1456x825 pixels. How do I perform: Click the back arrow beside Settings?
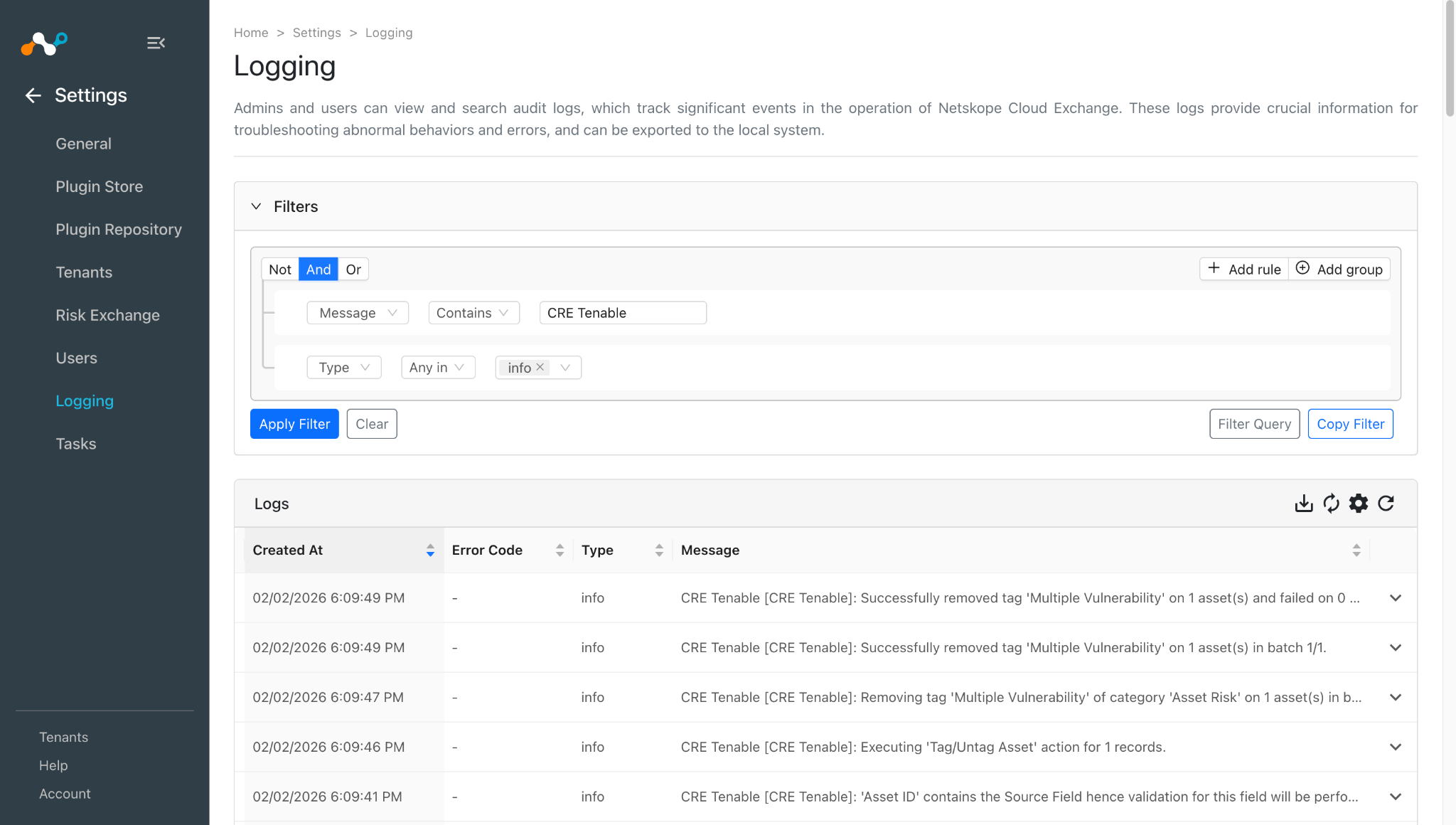(x=33, y=95)
